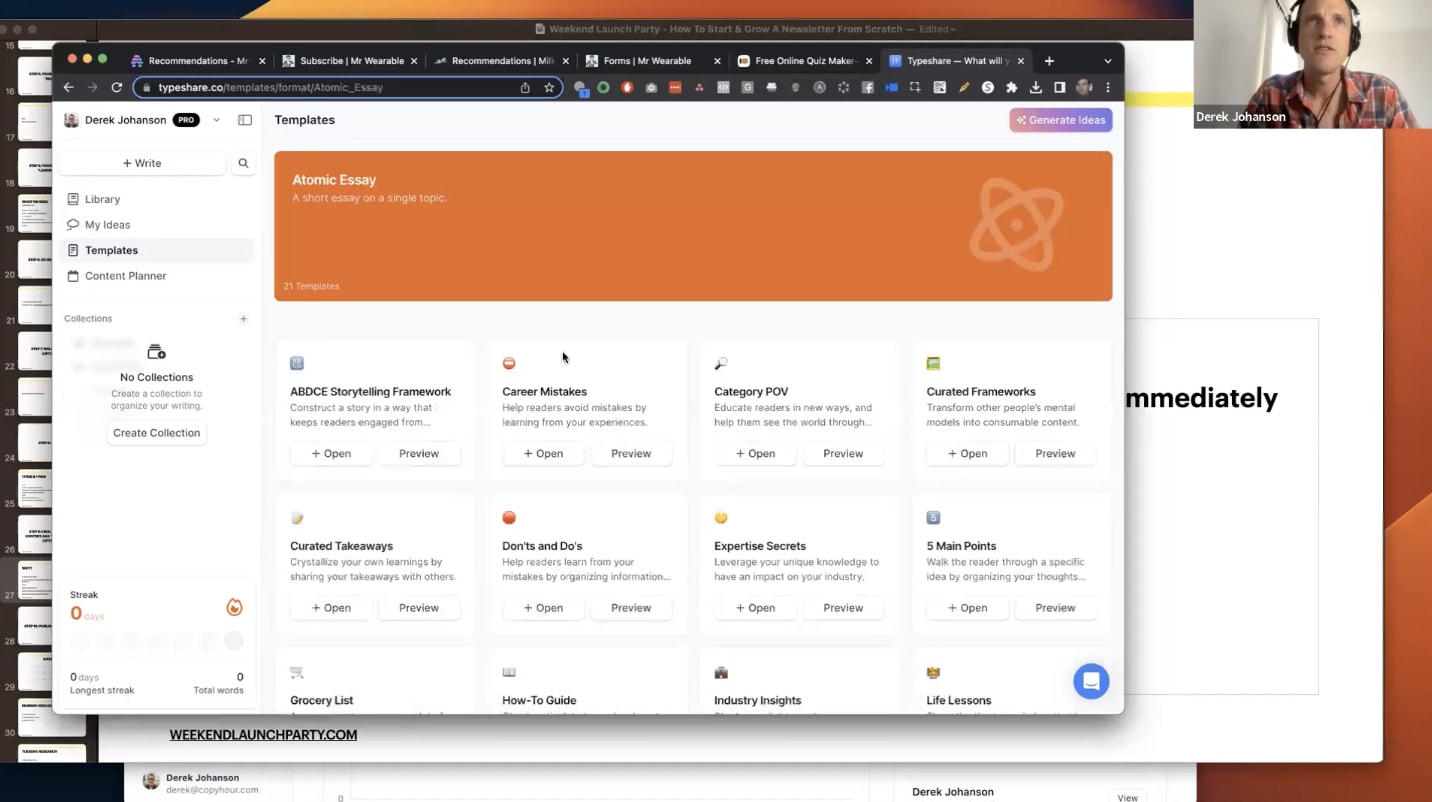Click the Curated Frameworks picture icon
Screen dimensions: 1432x802
pyautogui.click(x=933, y=363)
